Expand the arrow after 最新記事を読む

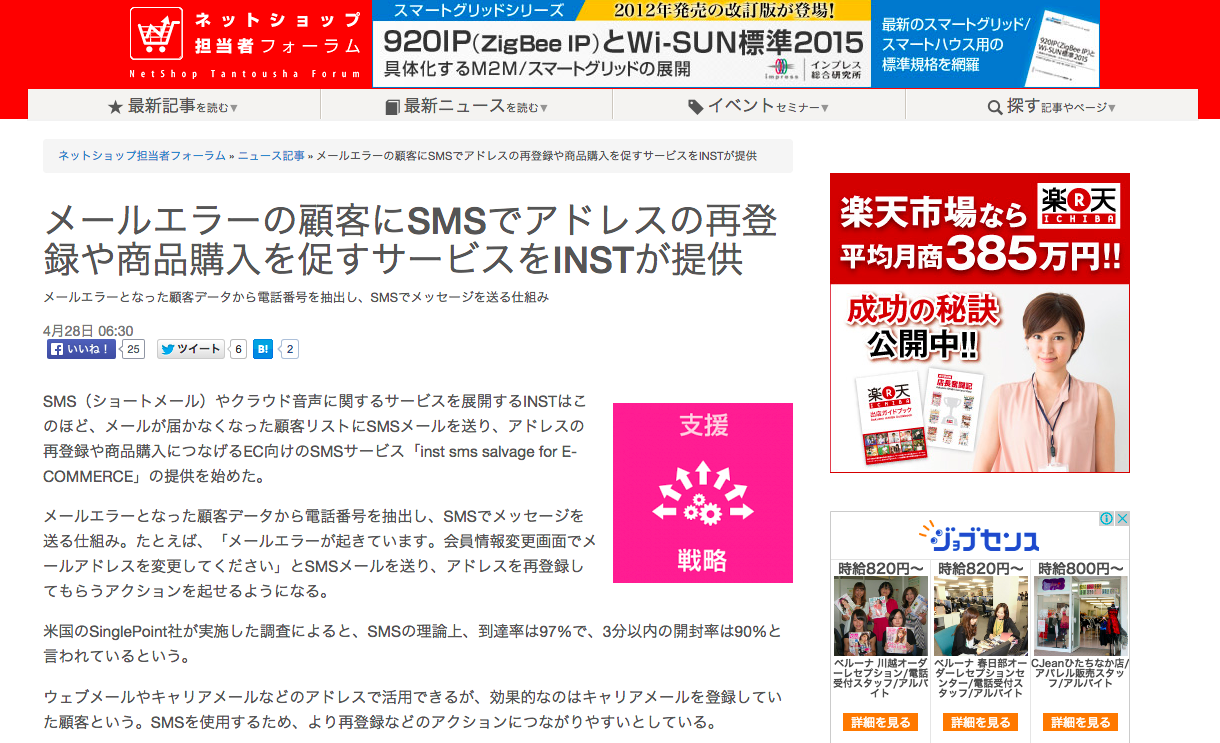[x=234, y=108]
